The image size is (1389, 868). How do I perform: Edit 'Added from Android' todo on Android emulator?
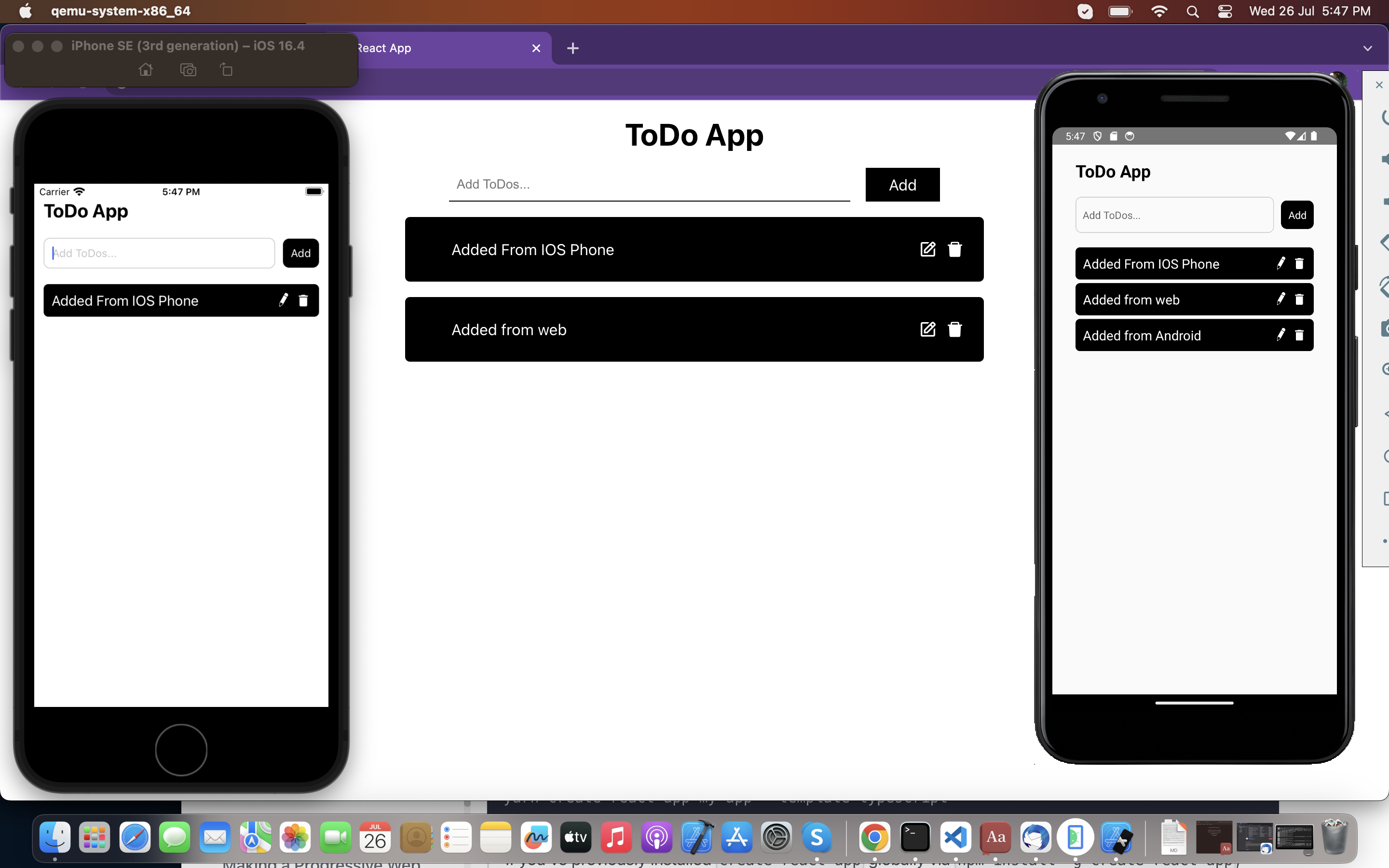coord(1280,335)
